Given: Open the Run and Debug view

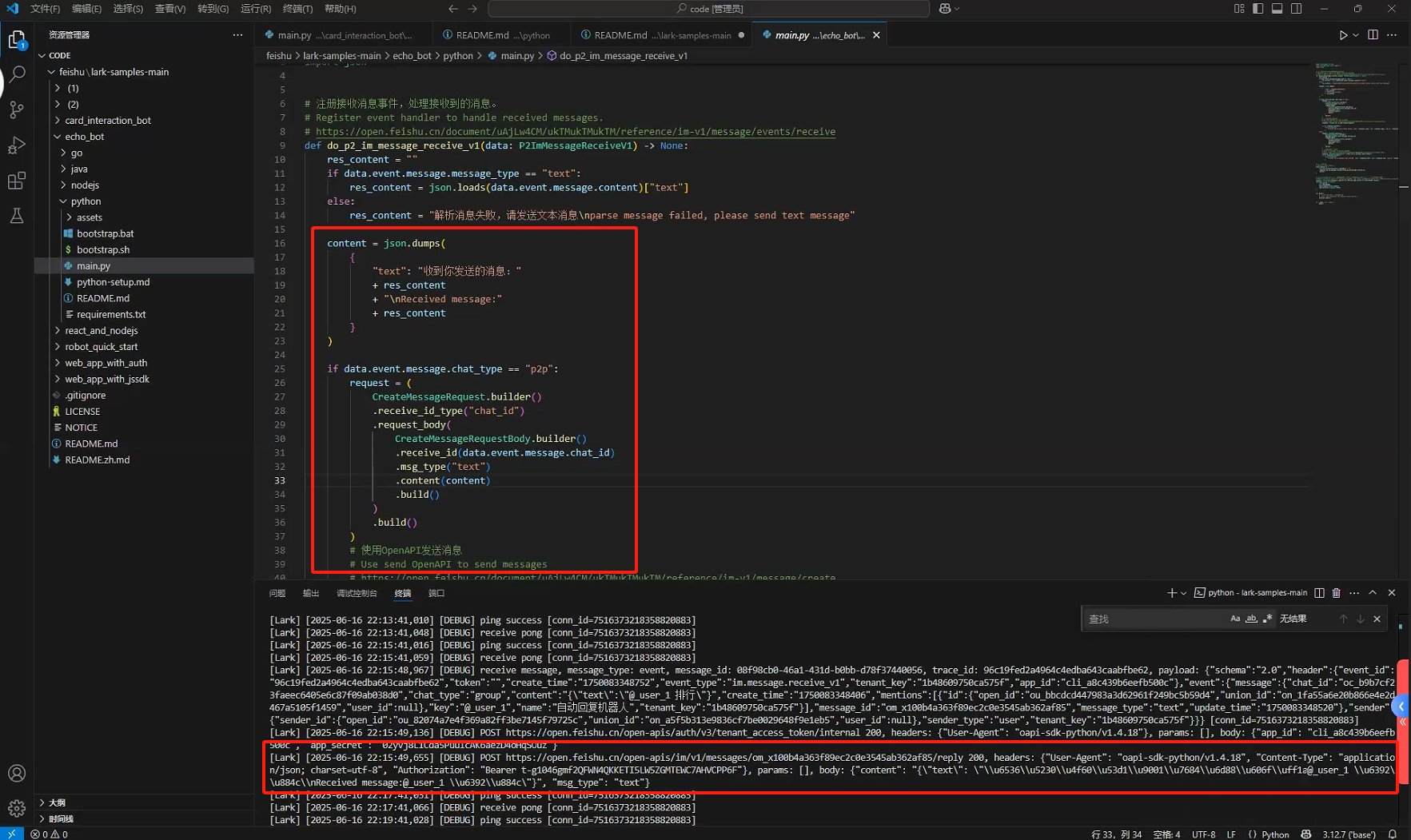Looking at the screenshot, I should [x=17, y=145].
